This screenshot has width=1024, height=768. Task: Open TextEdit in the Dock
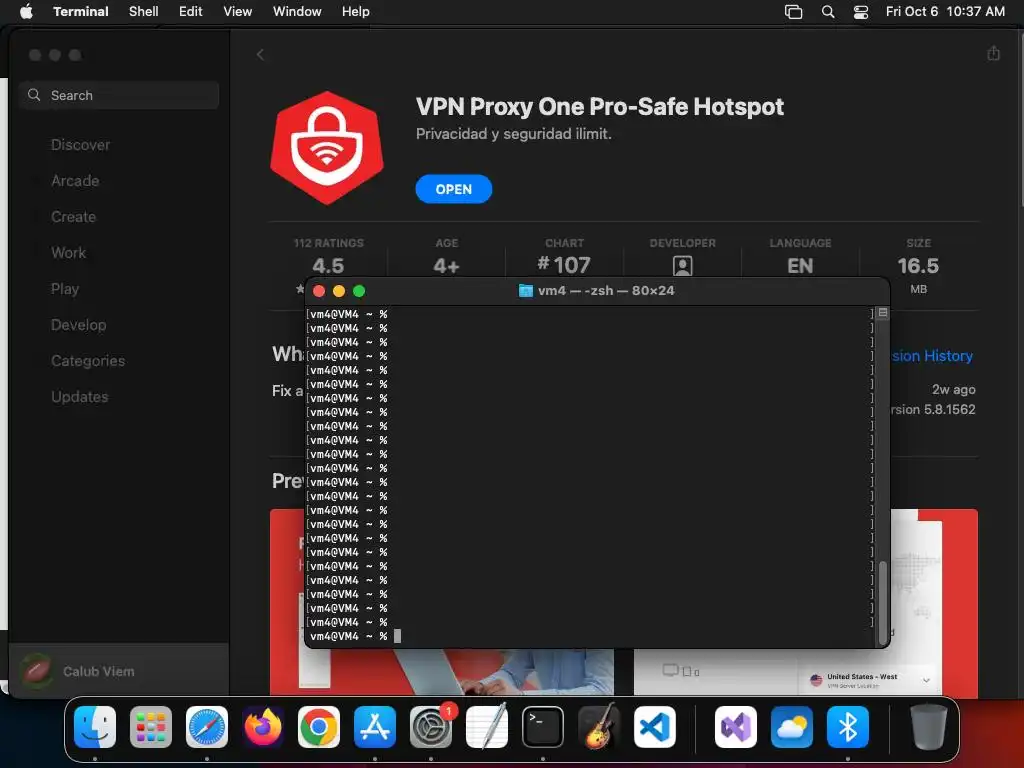487,727
